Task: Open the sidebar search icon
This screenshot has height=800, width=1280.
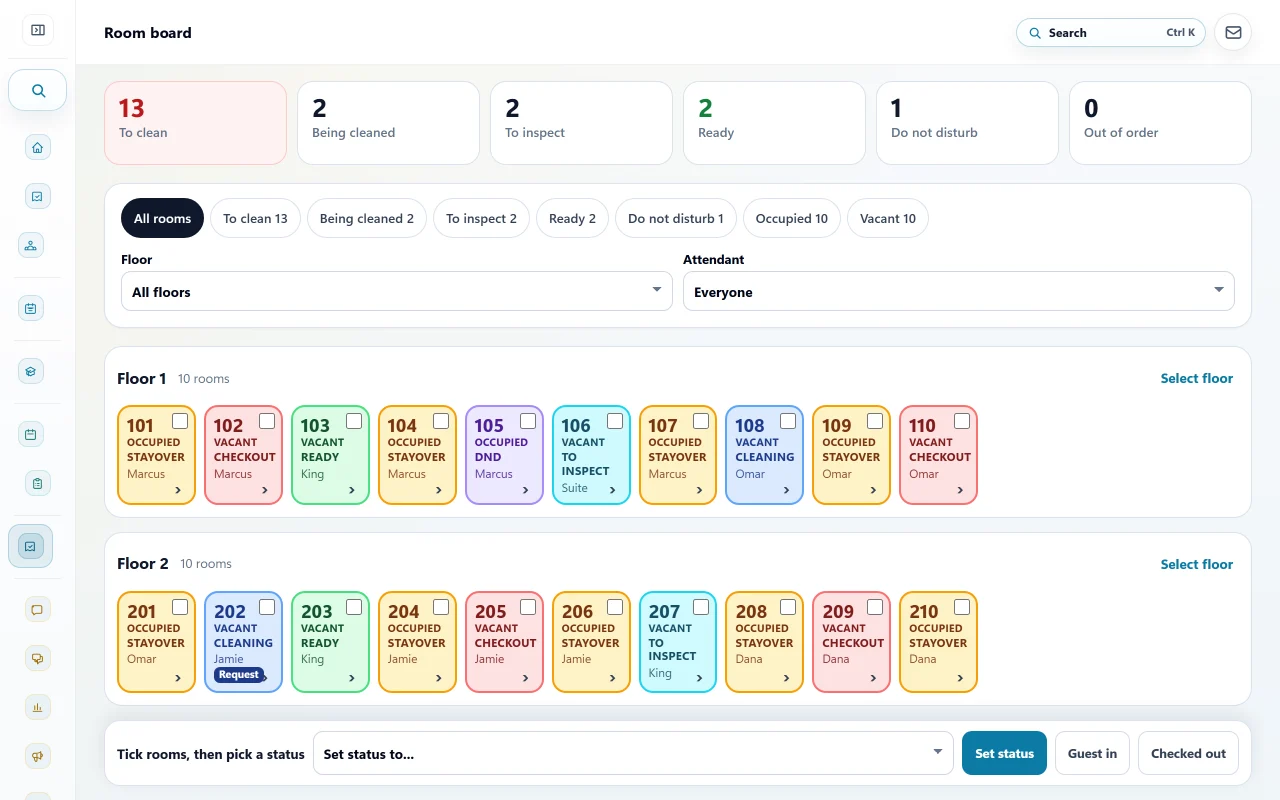Action: [x=38, y=90]
